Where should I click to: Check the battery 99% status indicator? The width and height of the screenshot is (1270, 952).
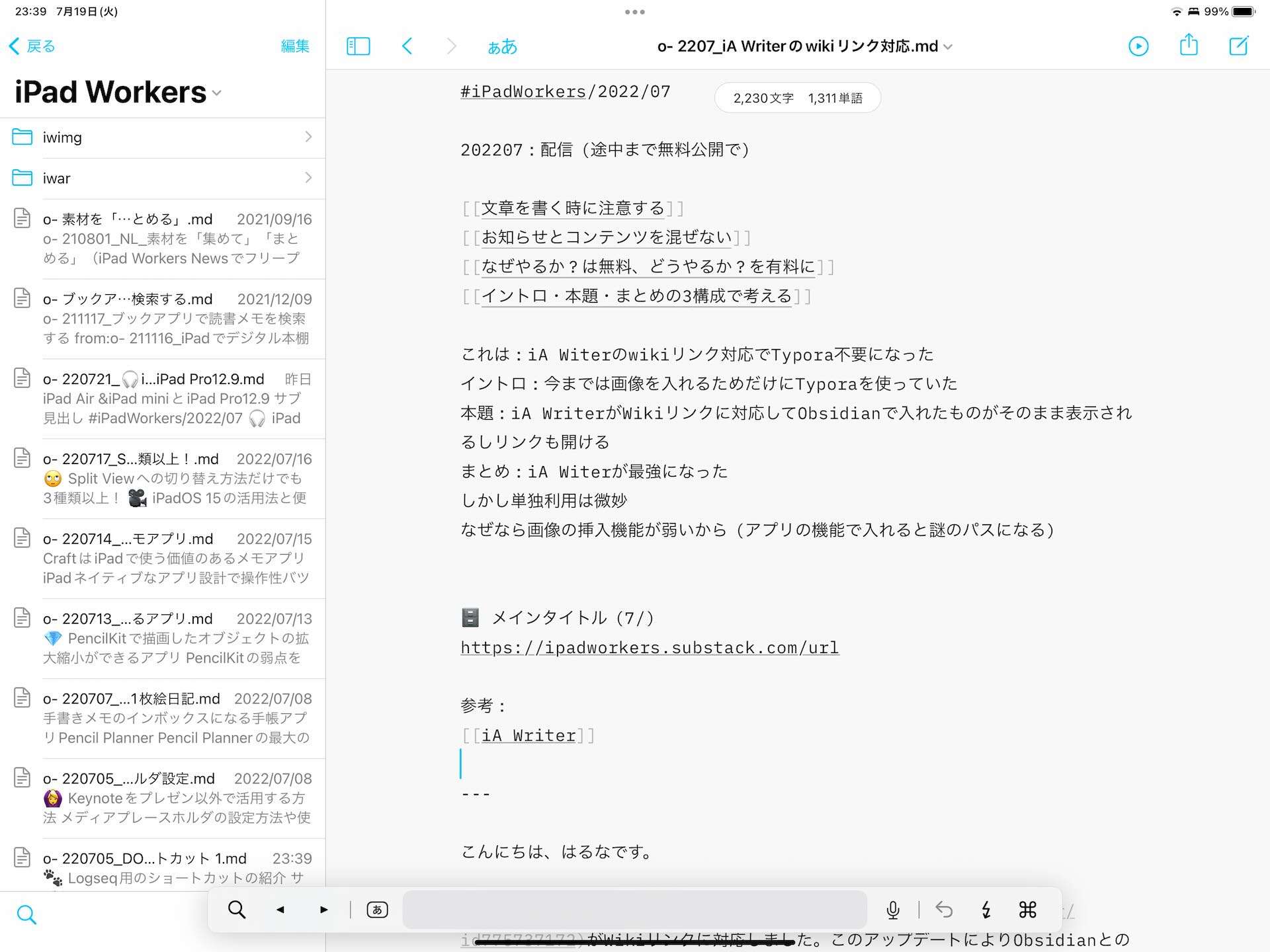pyautogui.click(x=1229, y=11)
